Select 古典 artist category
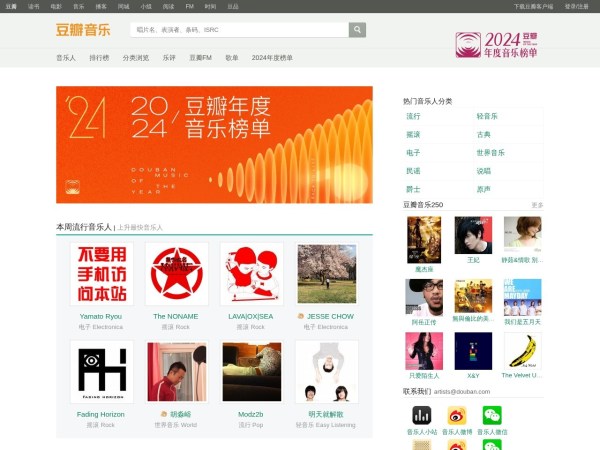Viewport: 600px width, 450px height. tap(484, 135)
